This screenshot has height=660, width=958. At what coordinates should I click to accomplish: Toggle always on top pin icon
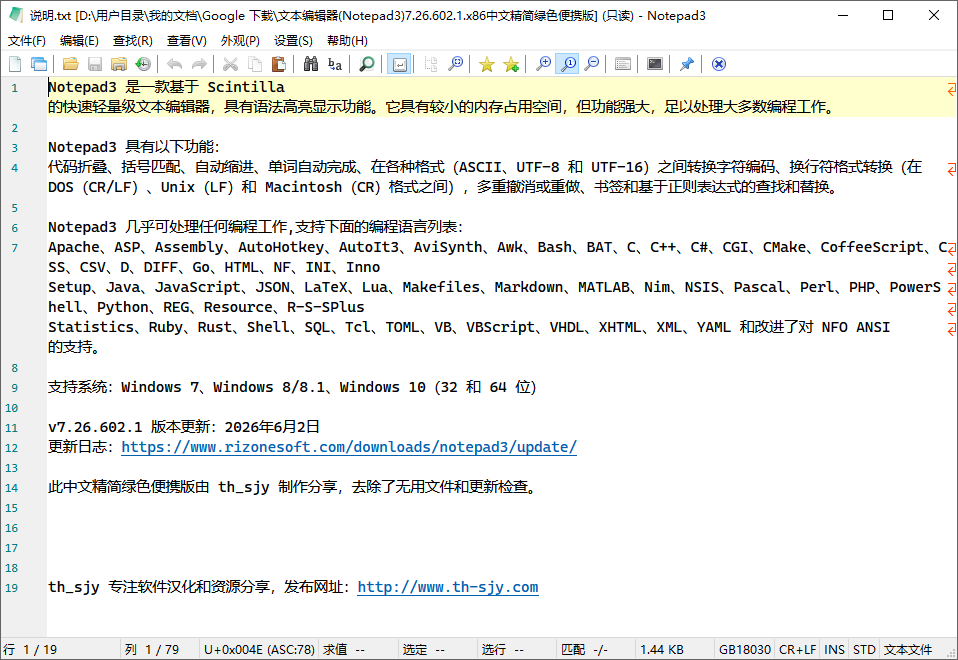click(687, 64)
